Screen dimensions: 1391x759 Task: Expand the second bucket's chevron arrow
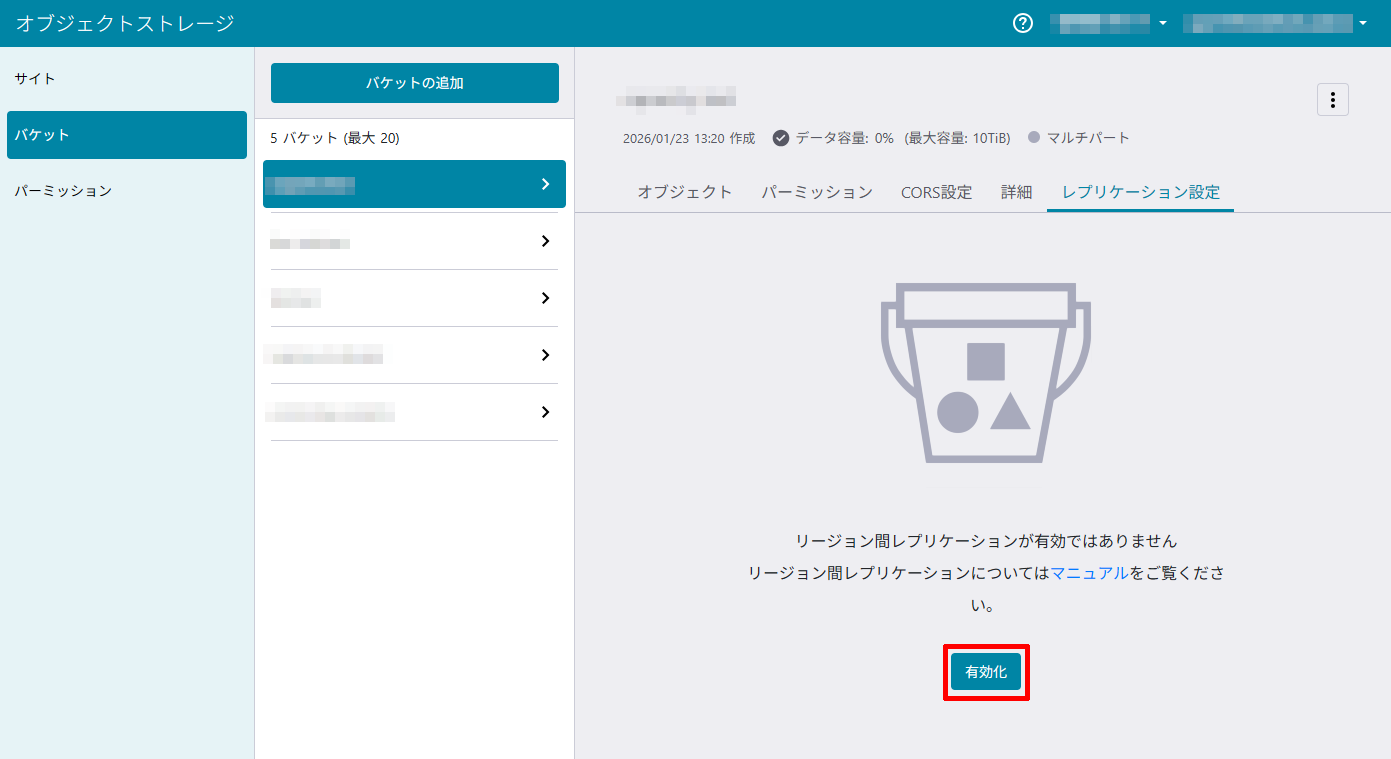545,241
